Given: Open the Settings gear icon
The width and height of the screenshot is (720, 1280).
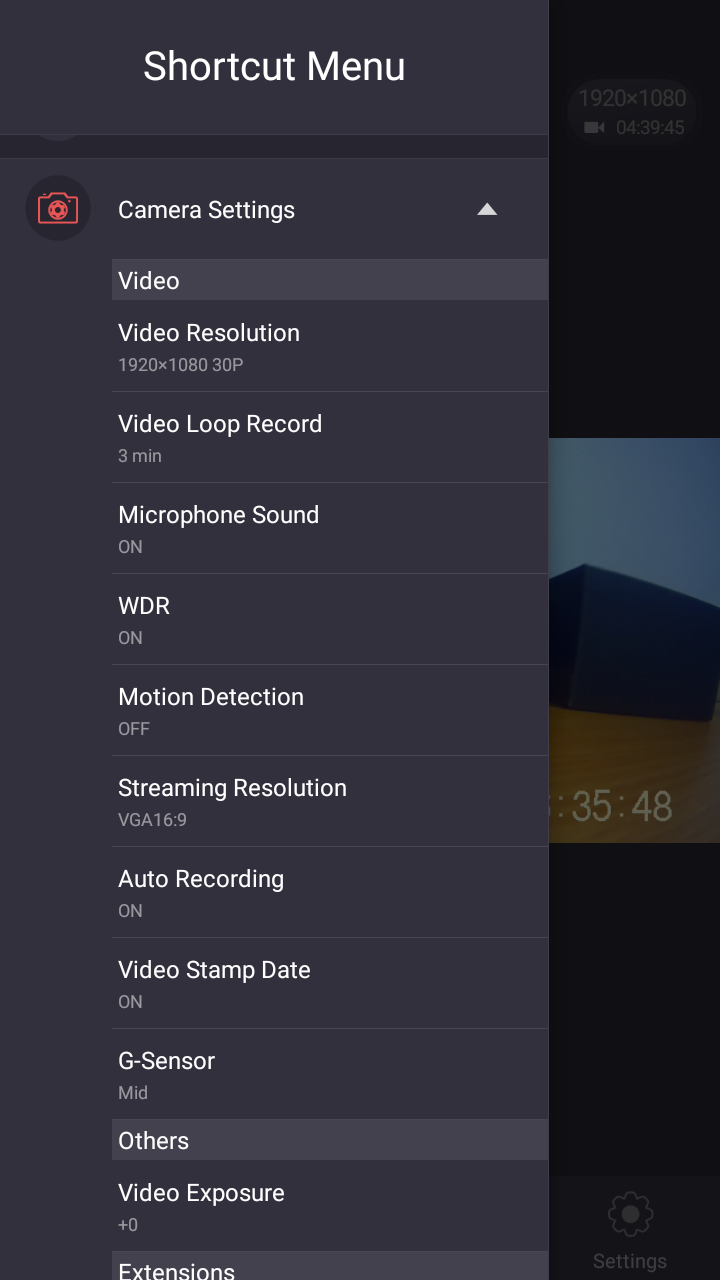Looking at the screenshot, I should click(x=630, y=1215).
